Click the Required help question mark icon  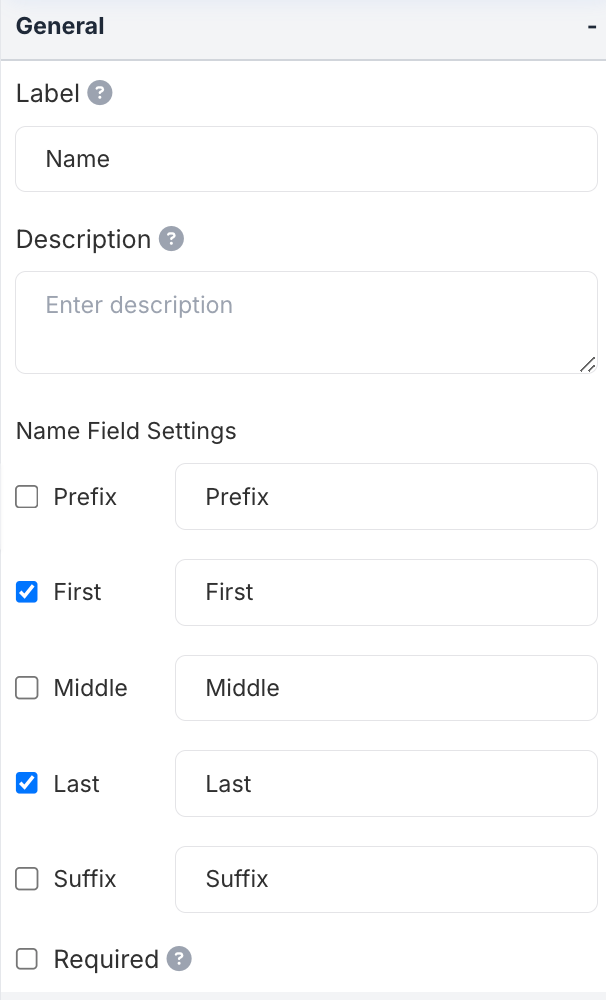(179, 959)
